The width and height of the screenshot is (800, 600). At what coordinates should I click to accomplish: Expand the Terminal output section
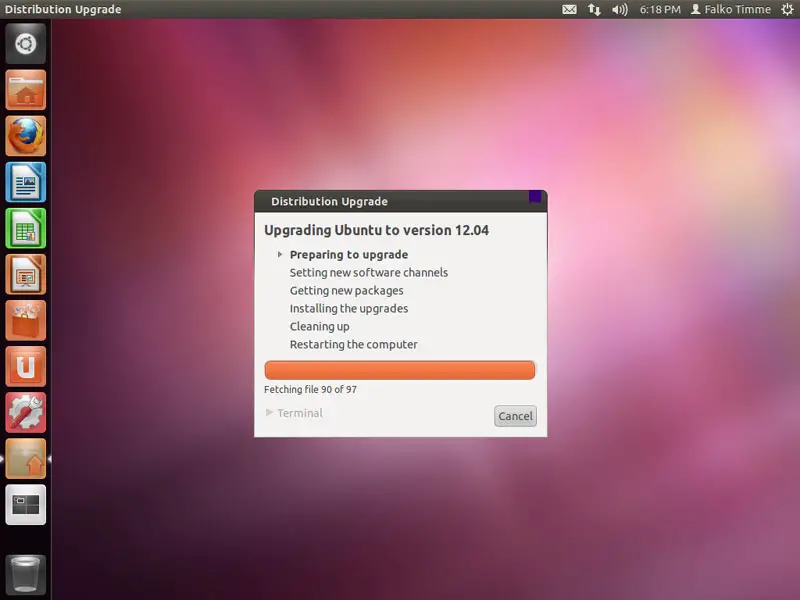(294, 413)
